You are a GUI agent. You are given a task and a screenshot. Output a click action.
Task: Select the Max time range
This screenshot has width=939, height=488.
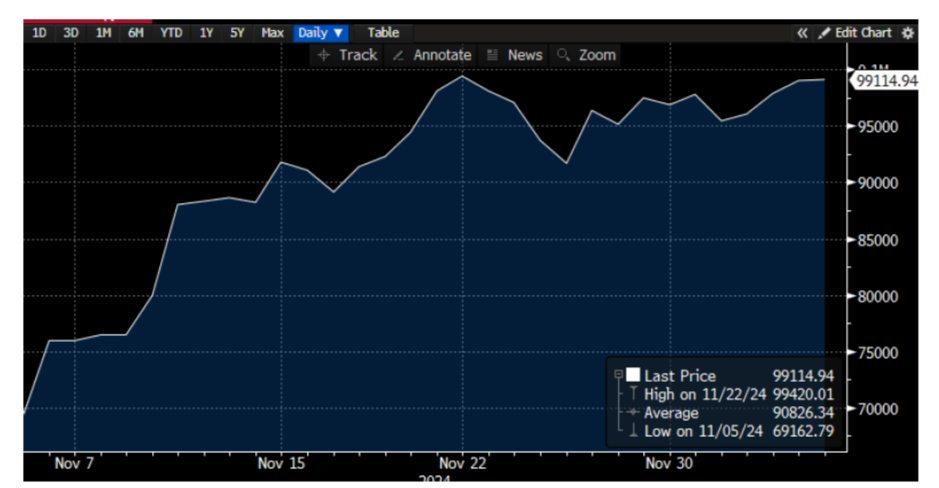click(x=272, y=33)
